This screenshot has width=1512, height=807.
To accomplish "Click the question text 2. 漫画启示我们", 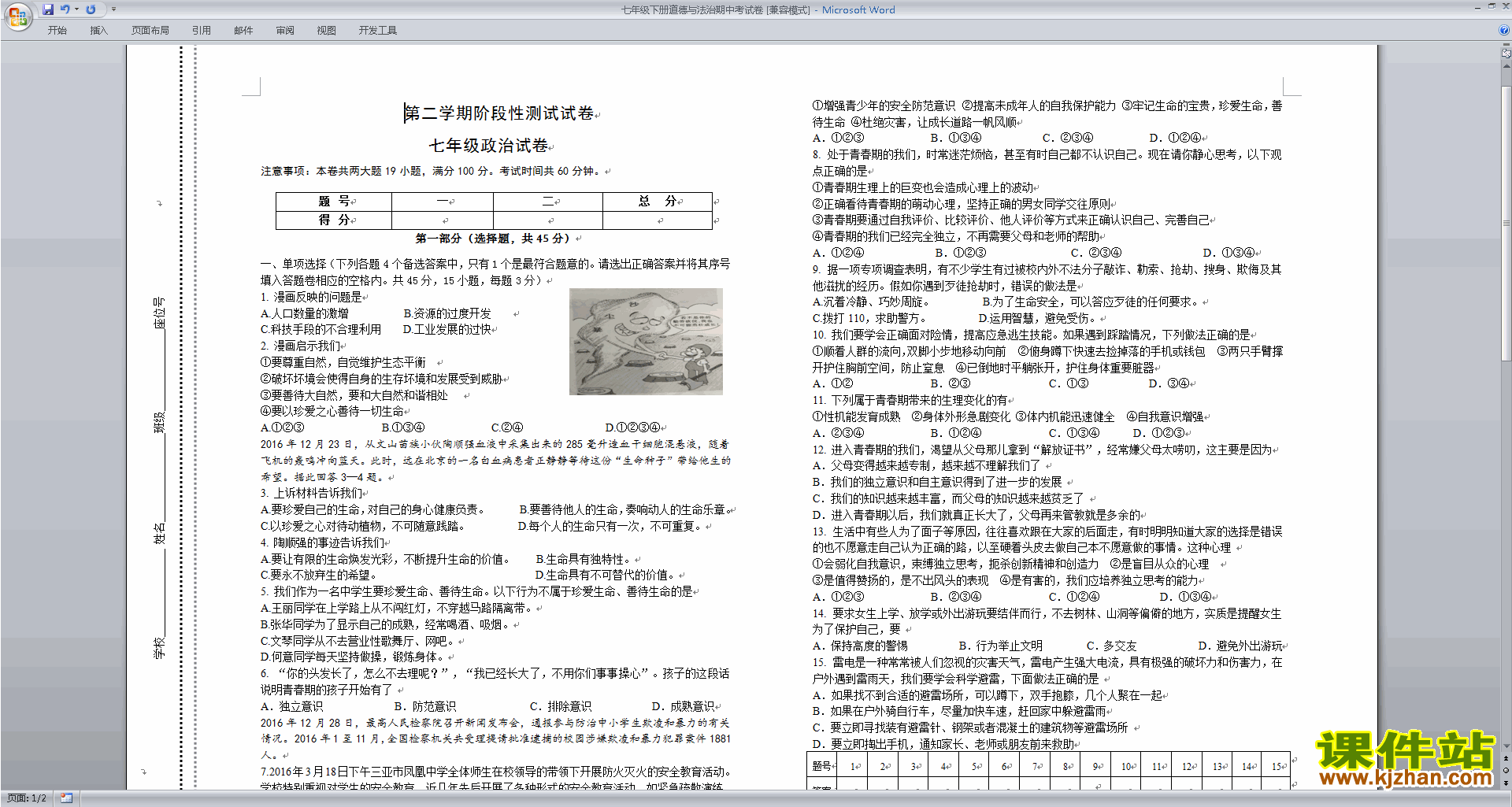I will (x=301, y=346).
